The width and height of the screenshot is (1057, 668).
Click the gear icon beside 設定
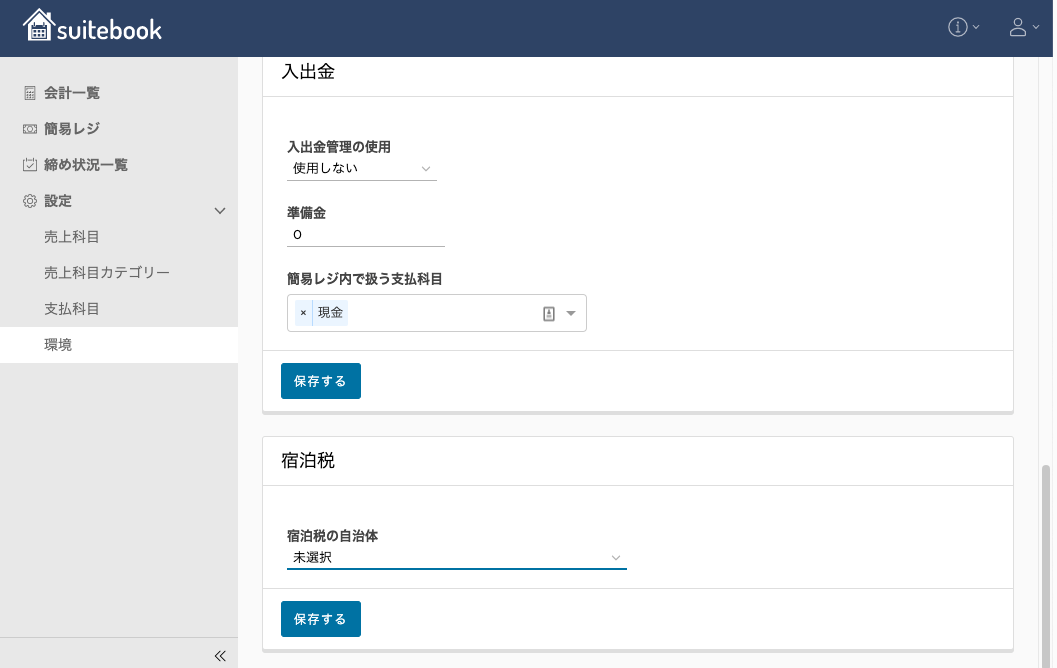pyautogui.click(x=30, y=201)
